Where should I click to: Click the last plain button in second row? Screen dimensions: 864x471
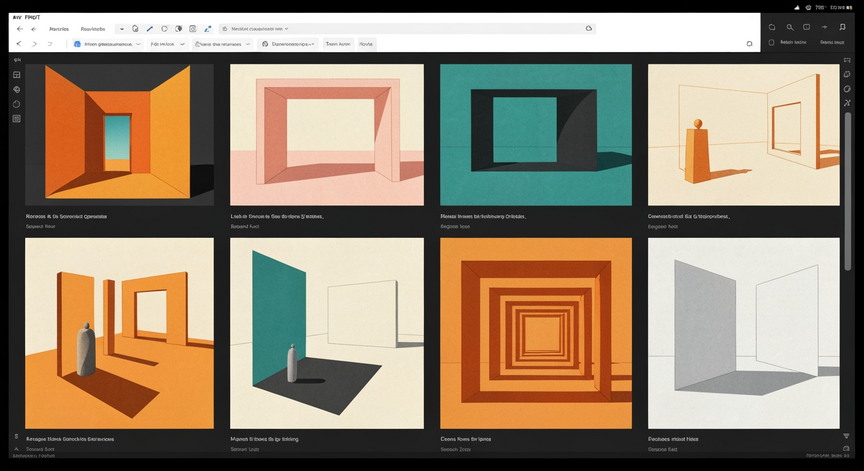click(x=366, y=44)
